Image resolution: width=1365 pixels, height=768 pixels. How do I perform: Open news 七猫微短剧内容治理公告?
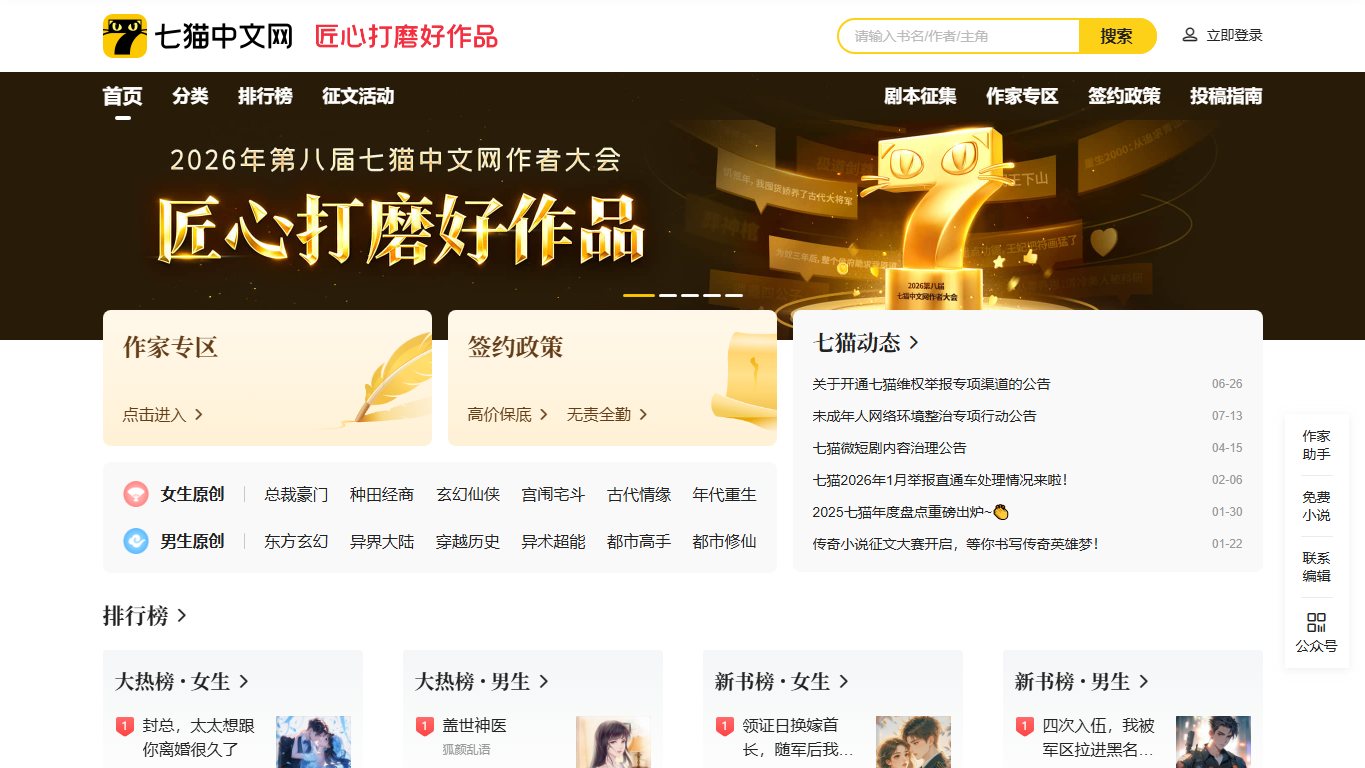pos(890,448)
